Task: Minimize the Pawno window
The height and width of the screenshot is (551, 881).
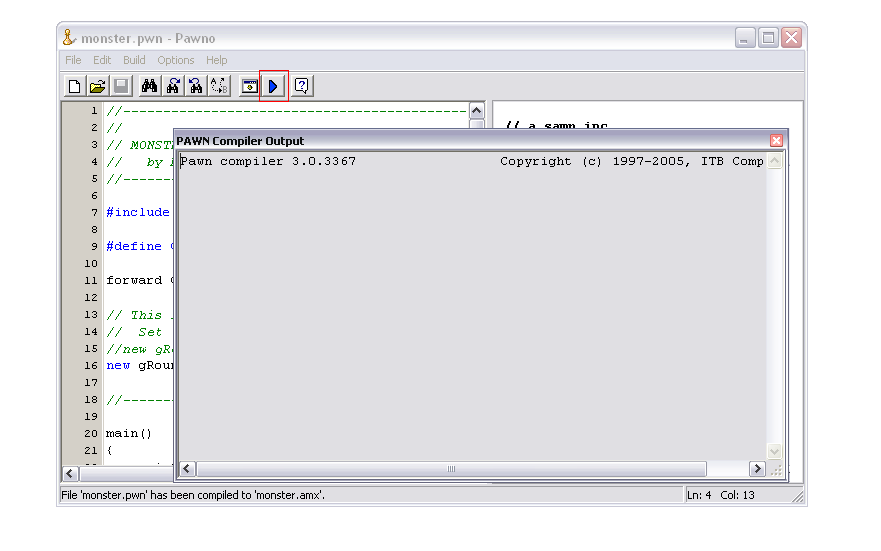Action: pyautogui.click(x=745, y=38)
